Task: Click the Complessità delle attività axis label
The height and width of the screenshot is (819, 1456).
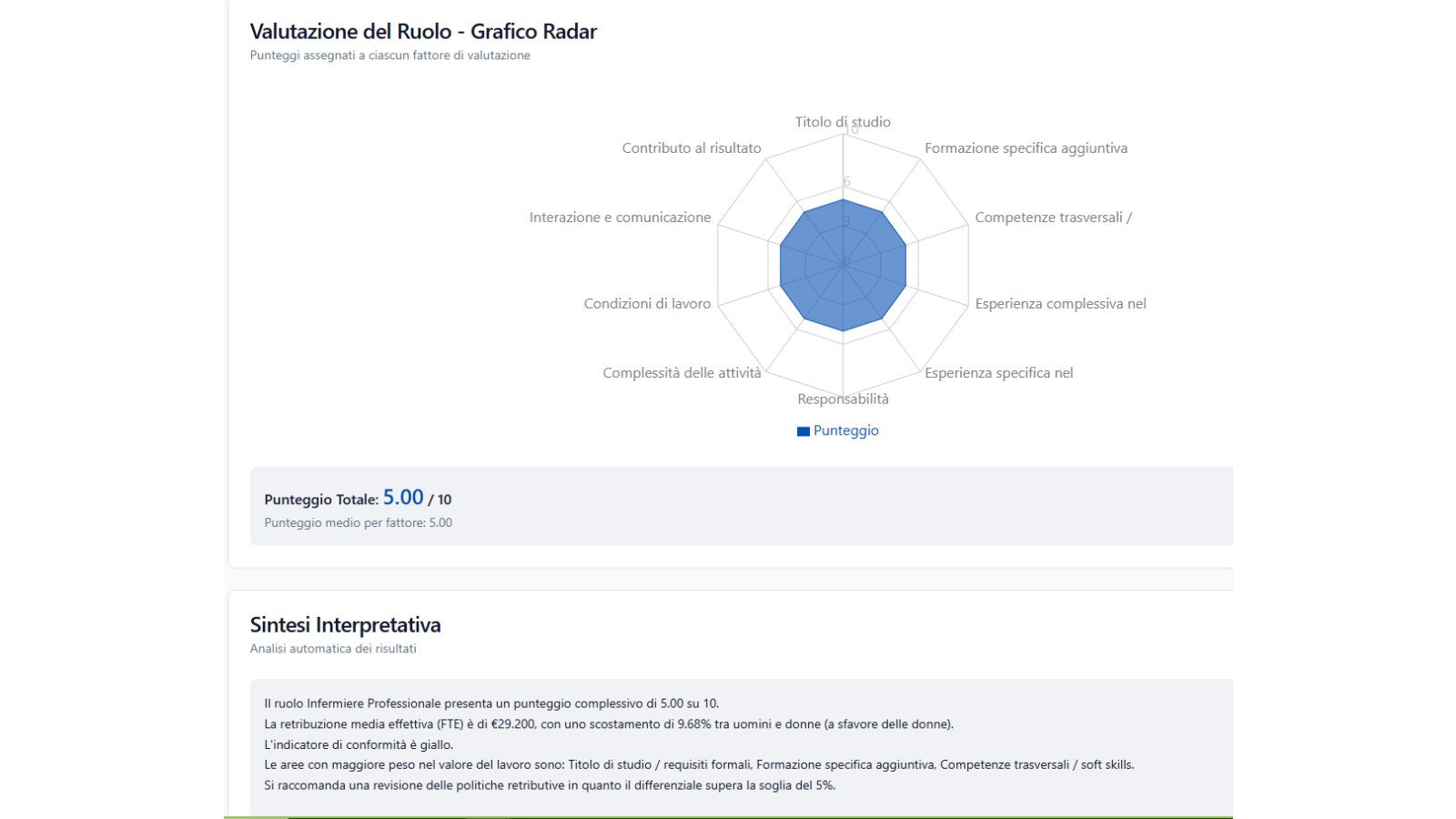Action: coord(682,373)
